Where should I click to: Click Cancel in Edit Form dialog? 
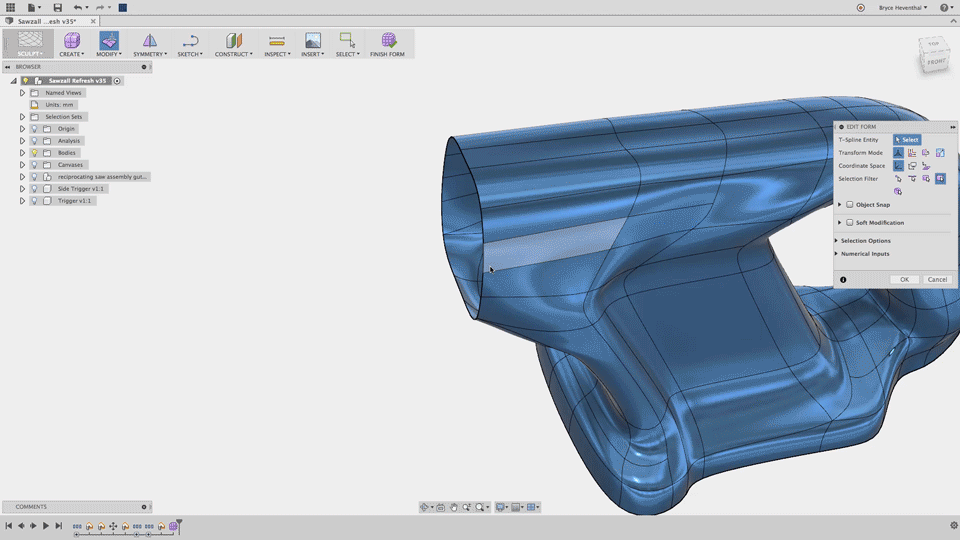[x=937, y=279]
